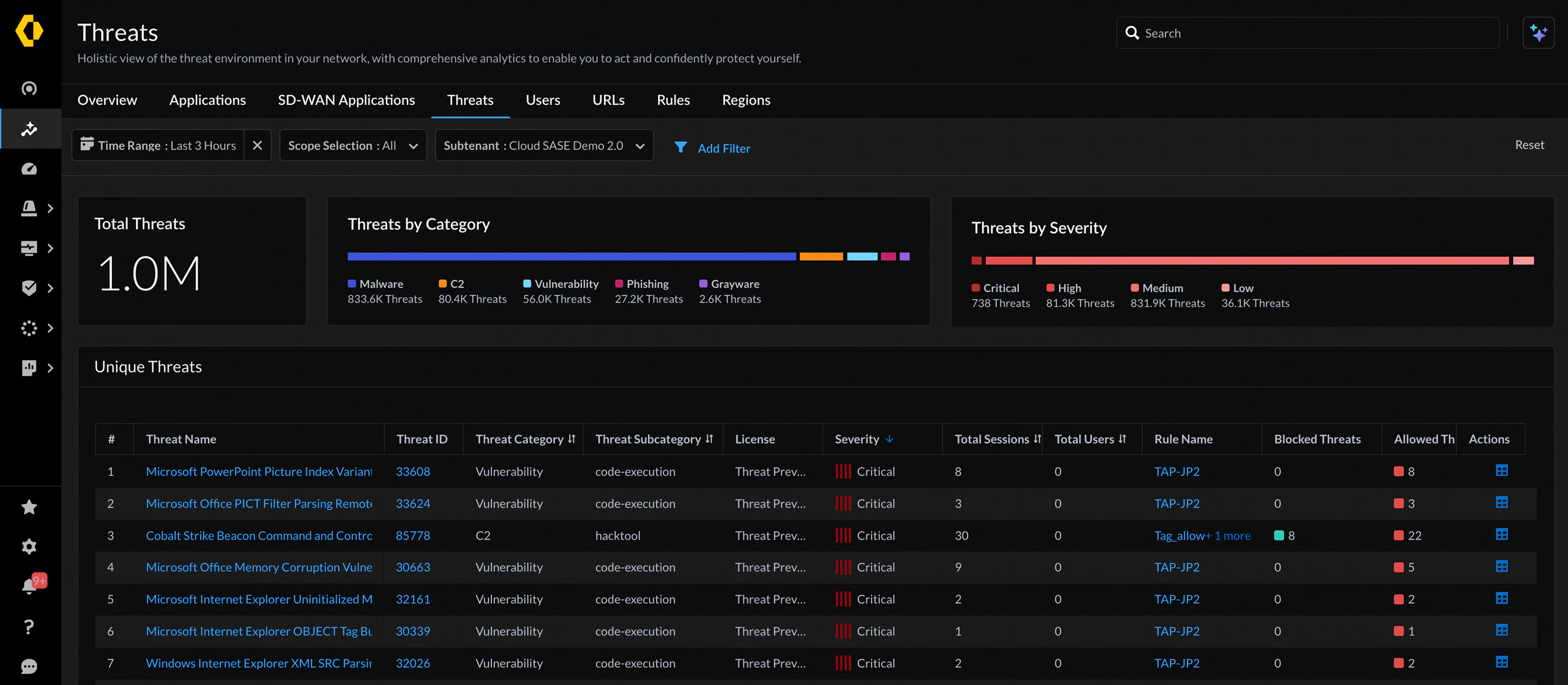Toggle the Severity column sort arrow
The width and height of the screenshot is (1568, 685).
point(889,438)
